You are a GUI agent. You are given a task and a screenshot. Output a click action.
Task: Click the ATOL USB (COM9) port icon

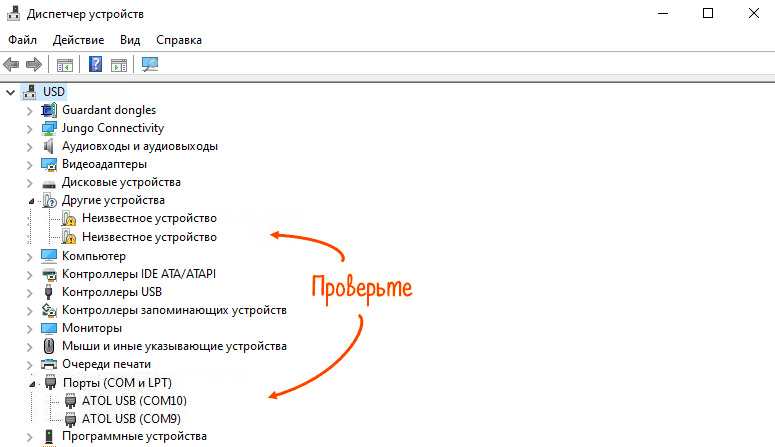(70, 419)
